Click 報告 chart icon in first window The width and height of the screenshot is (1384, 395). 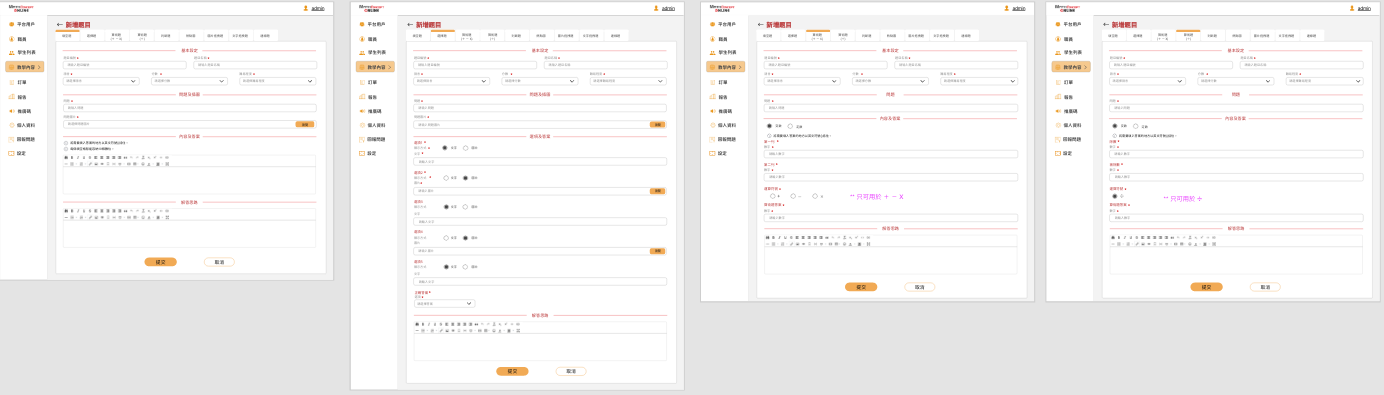point(12,97)
